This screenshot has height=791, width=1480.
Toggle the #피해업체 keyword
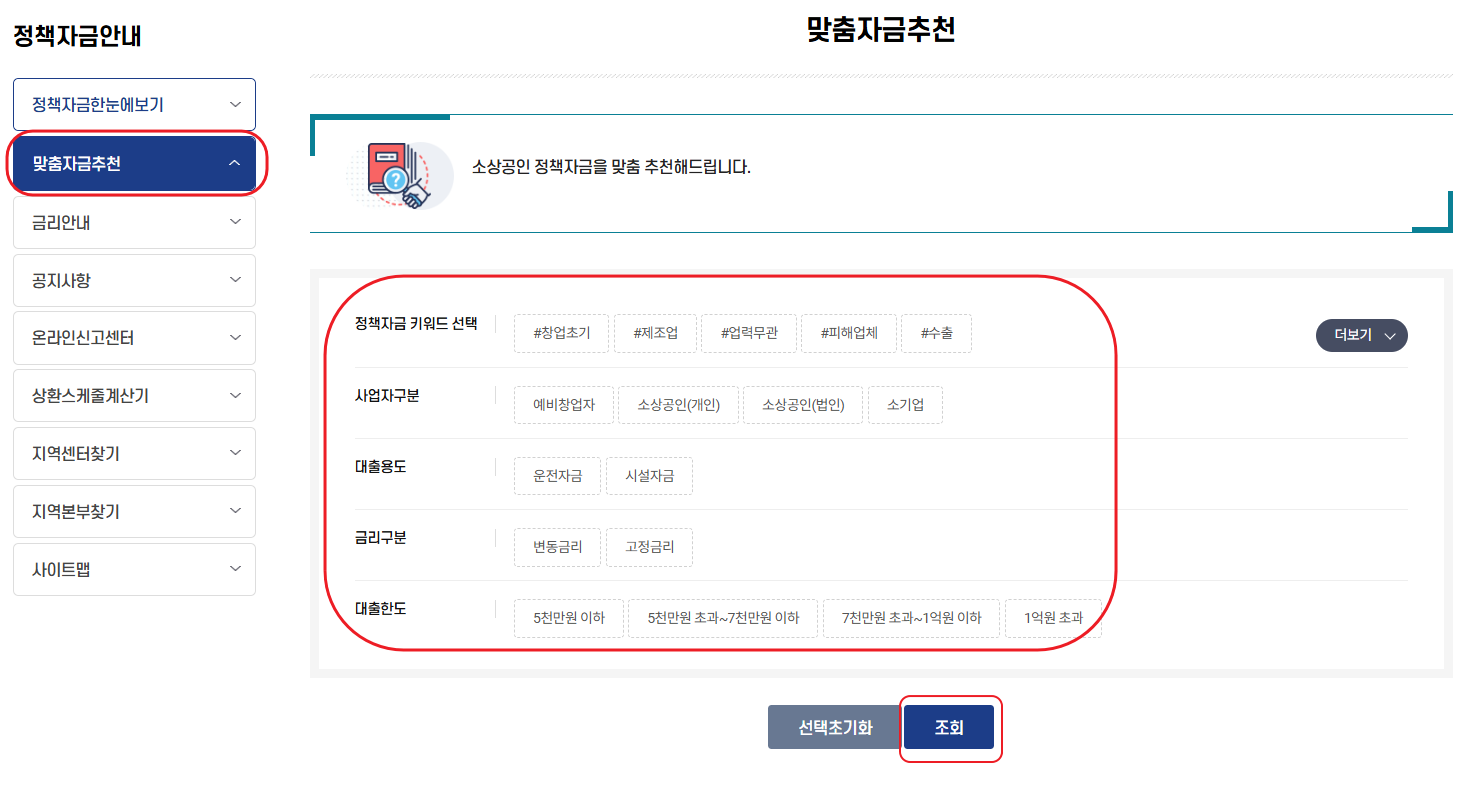849,333
